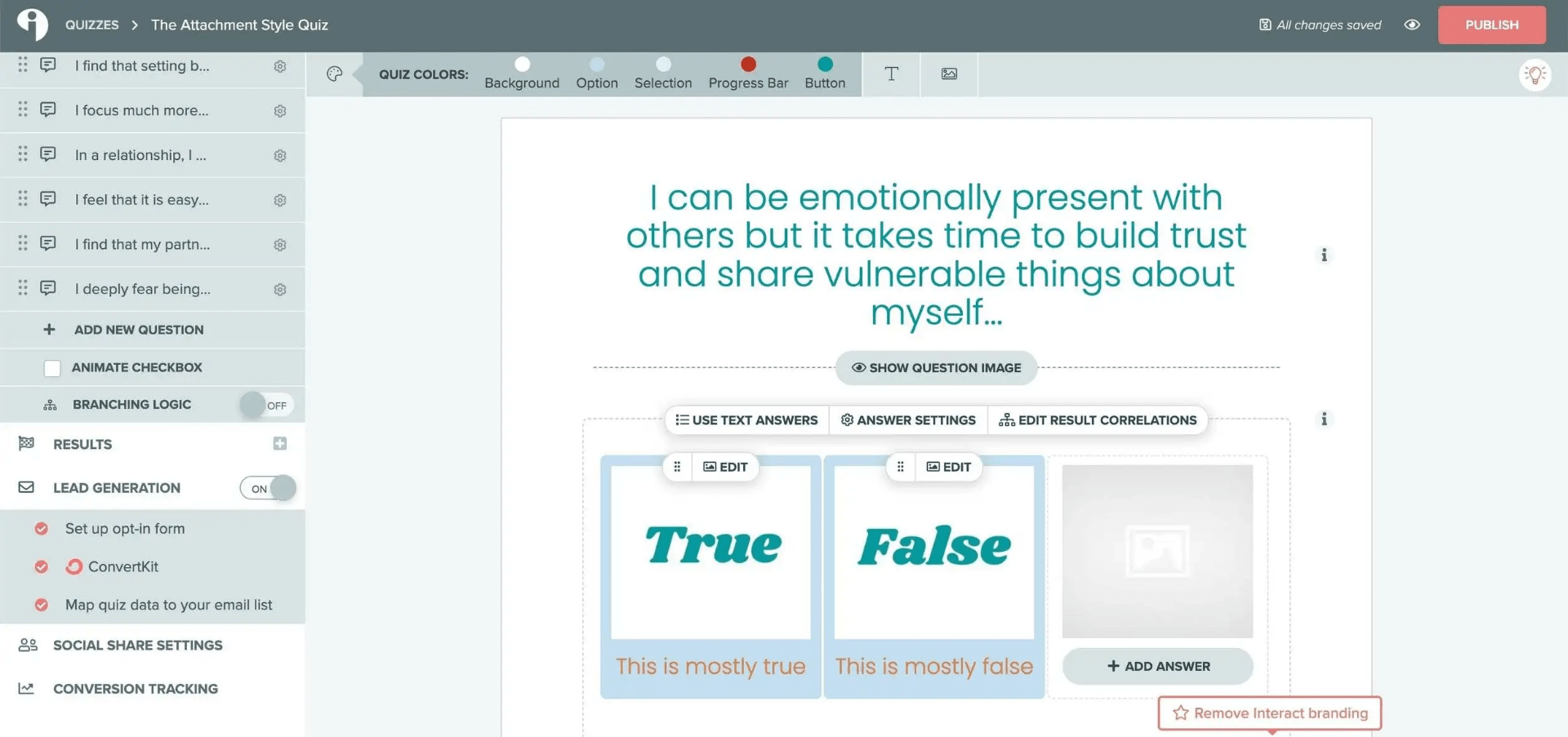The width and height of the screenshot is (1568, 737).
Task: Open the text font settings icon
Action: 891,74
